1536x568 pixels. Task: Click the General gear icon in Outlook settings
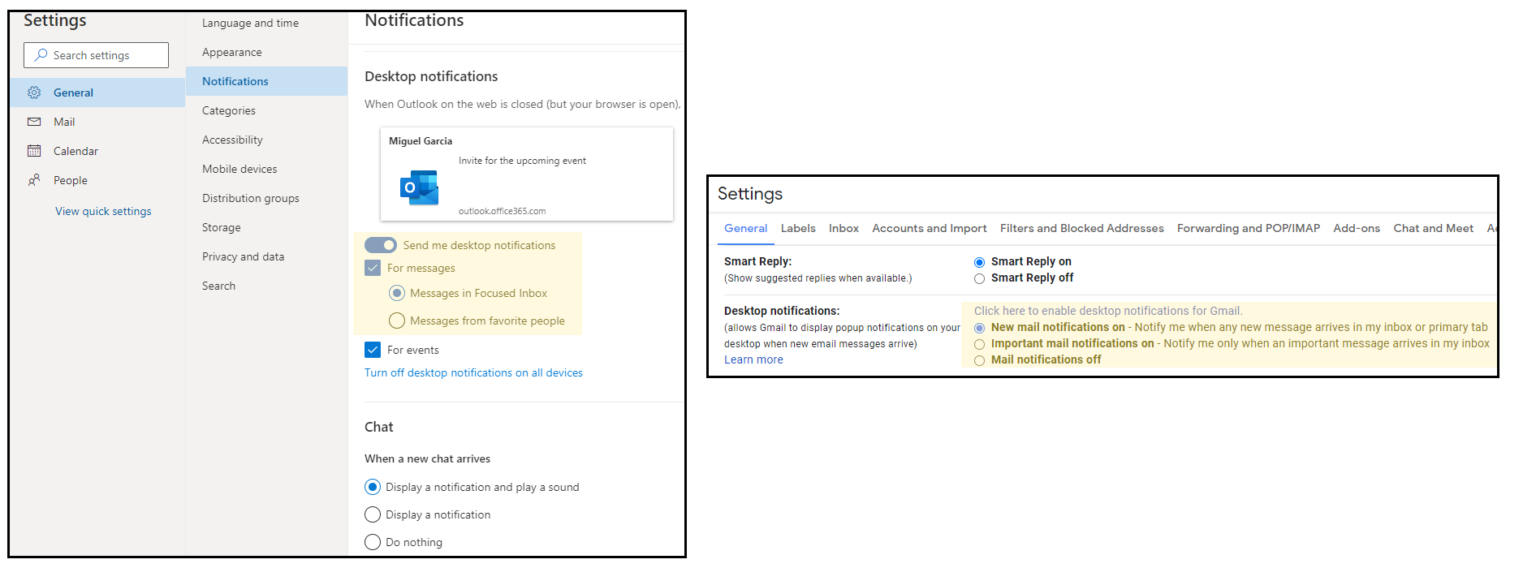[34, 92]
